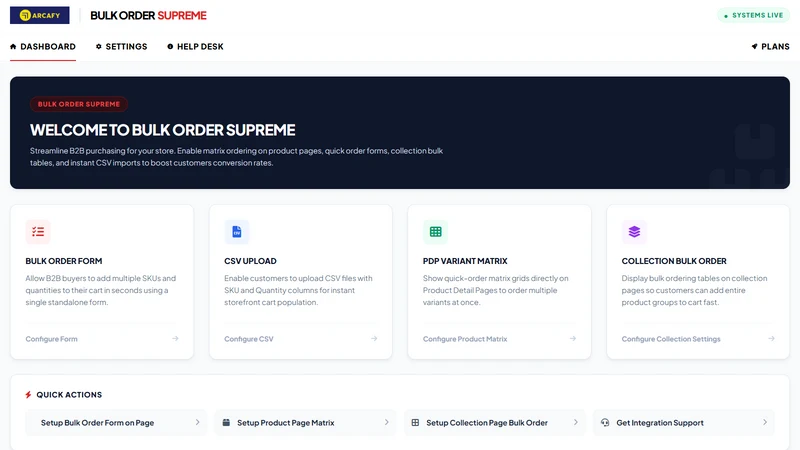The width and height of the screenshot is (800, 450).
Task: Open the Configure Product Matrix link
Action: click(465, 339)
